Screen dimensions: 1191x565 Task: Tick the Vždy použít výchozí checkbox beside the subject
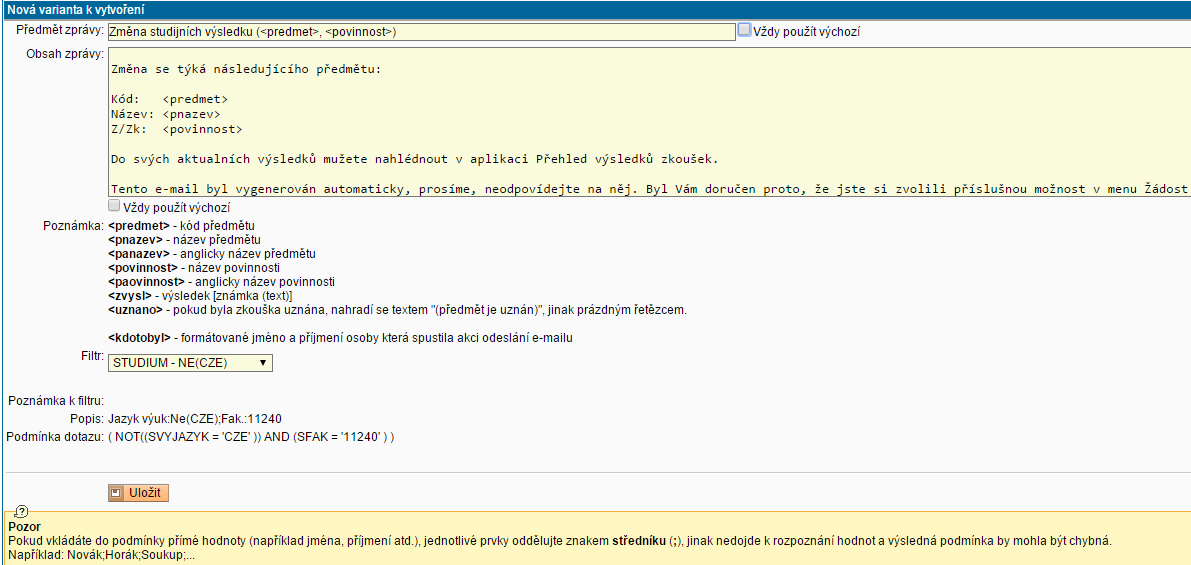[744, 30]
